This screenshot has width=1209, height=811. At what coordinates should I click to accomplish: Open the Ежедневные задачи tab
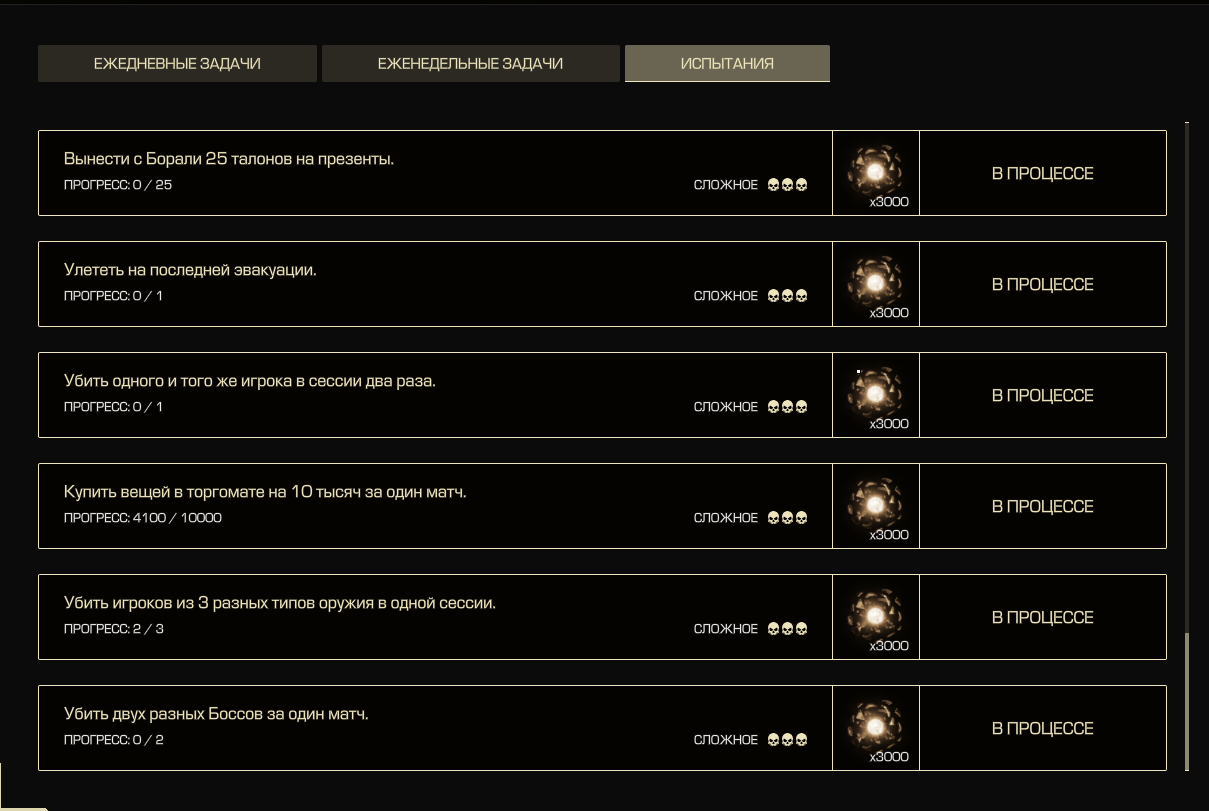coord(177,63)
